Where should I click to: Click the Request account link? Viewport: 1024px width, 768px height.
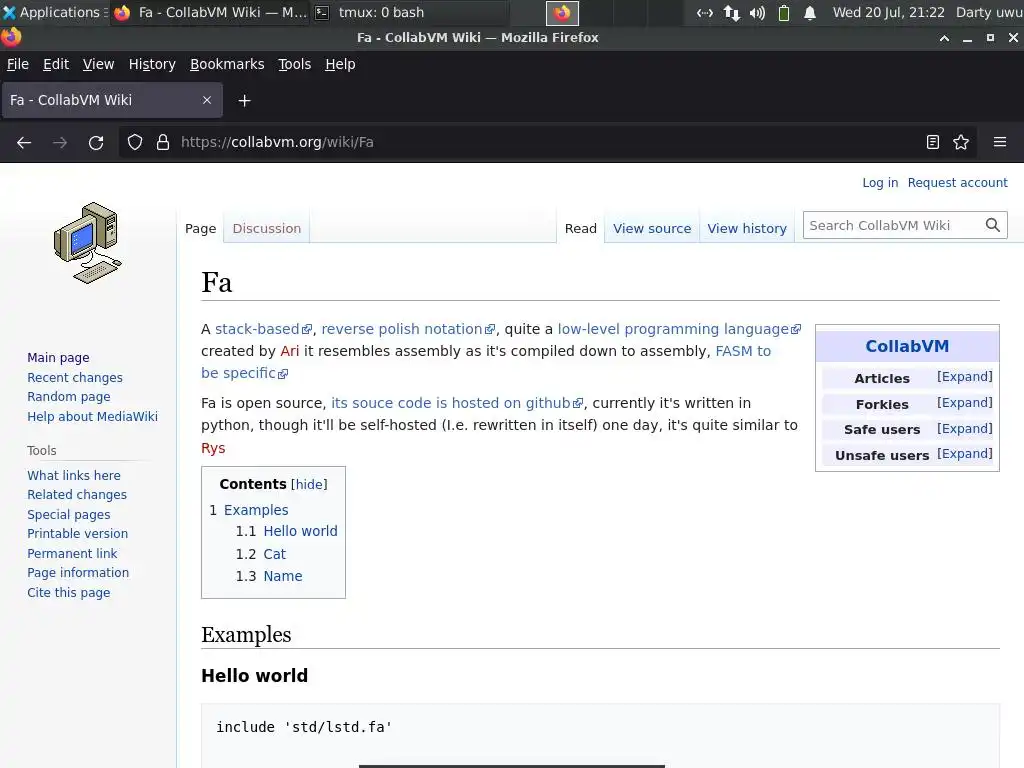pyautogui.click(x=957, y=183)
